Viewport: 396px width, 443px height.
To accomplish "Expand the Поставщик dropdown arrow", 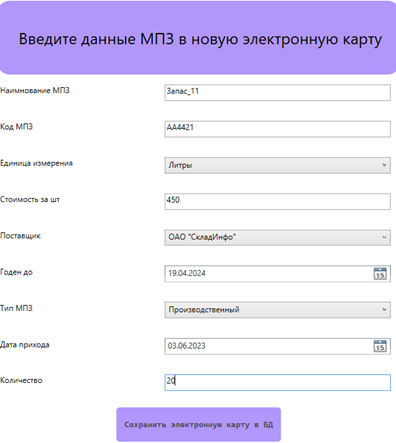I will (384, 237).
